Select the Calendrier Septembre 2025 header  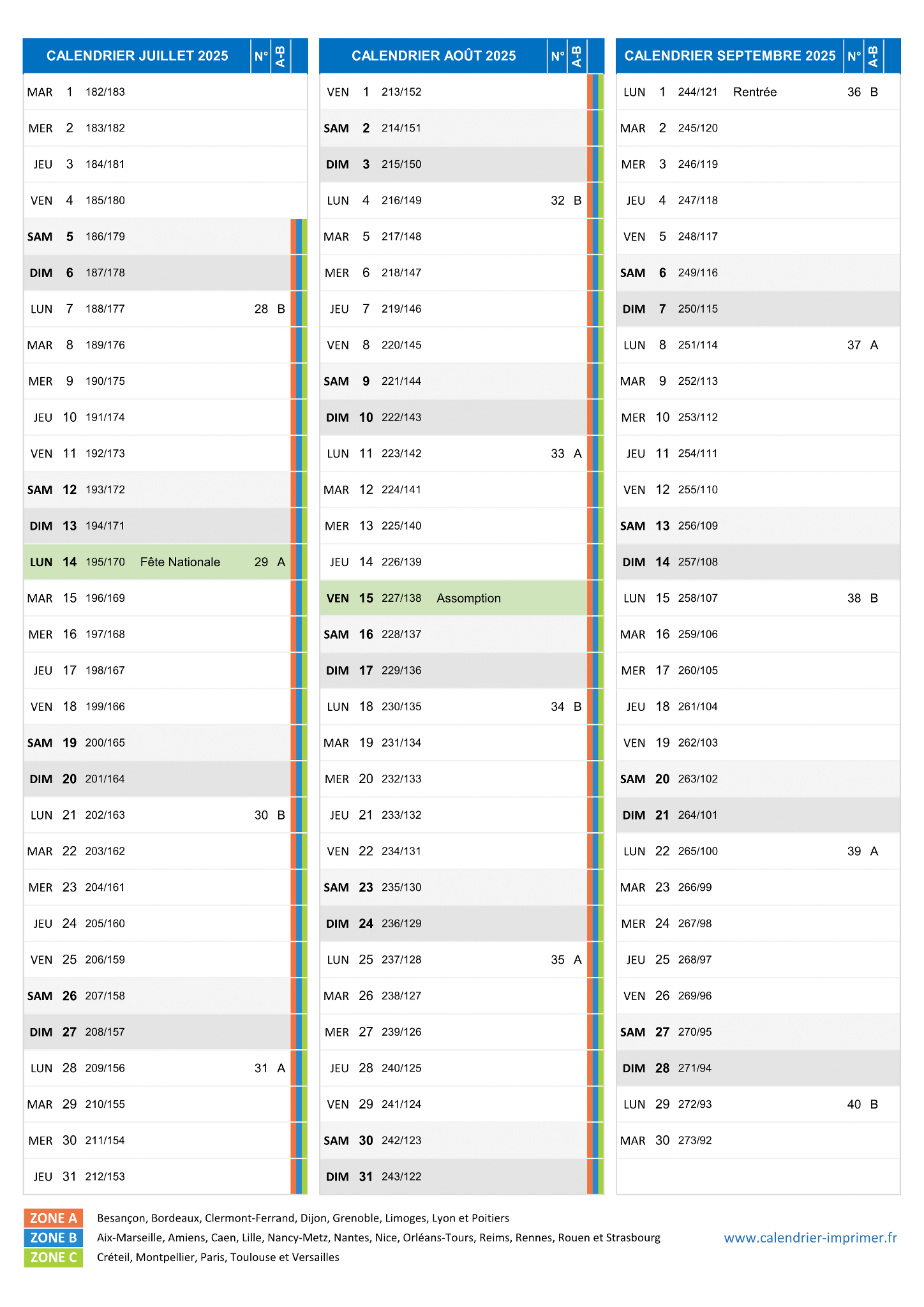730,56
